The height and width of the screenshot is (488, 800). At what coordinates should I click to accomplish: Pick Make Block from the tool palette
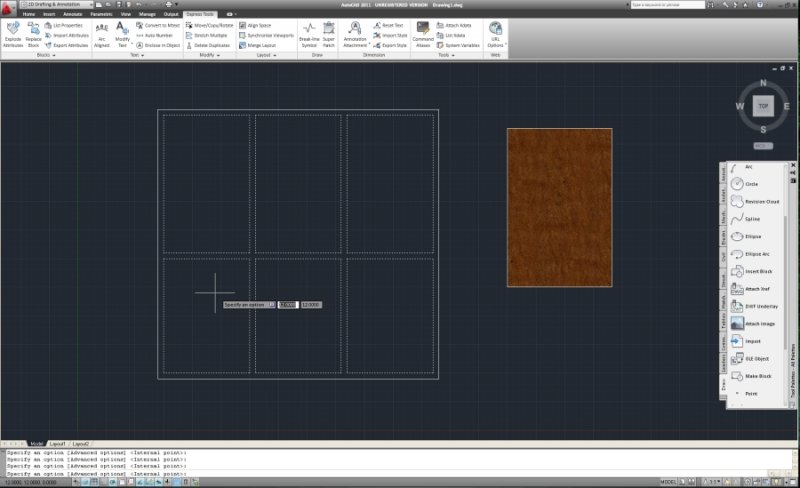point(751,376)
